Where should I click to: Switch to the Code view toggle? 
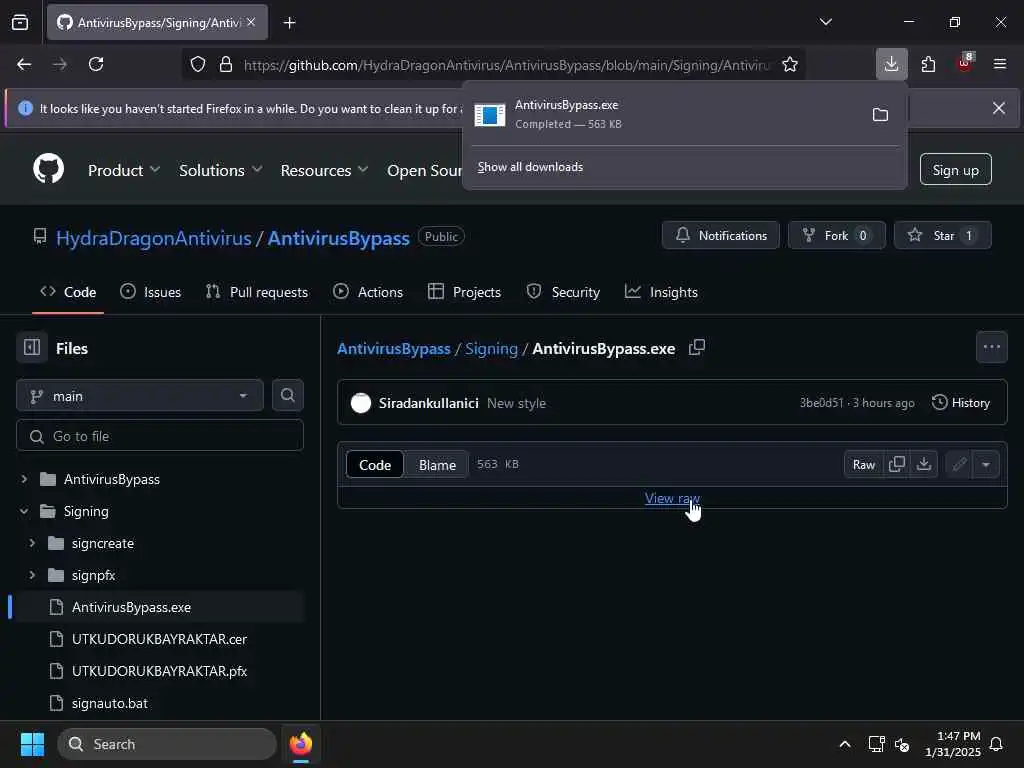(x=375, y=464)
